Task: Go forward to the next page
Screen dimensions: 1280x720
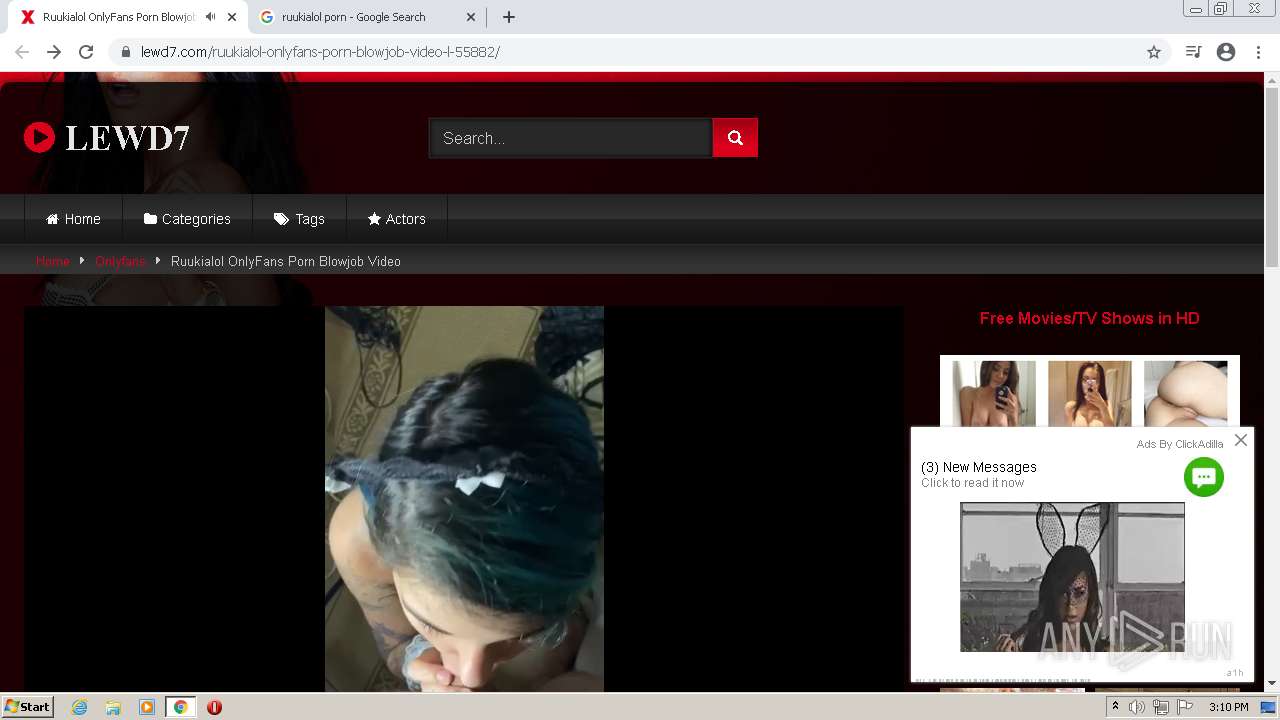Action: coord(54,52)
